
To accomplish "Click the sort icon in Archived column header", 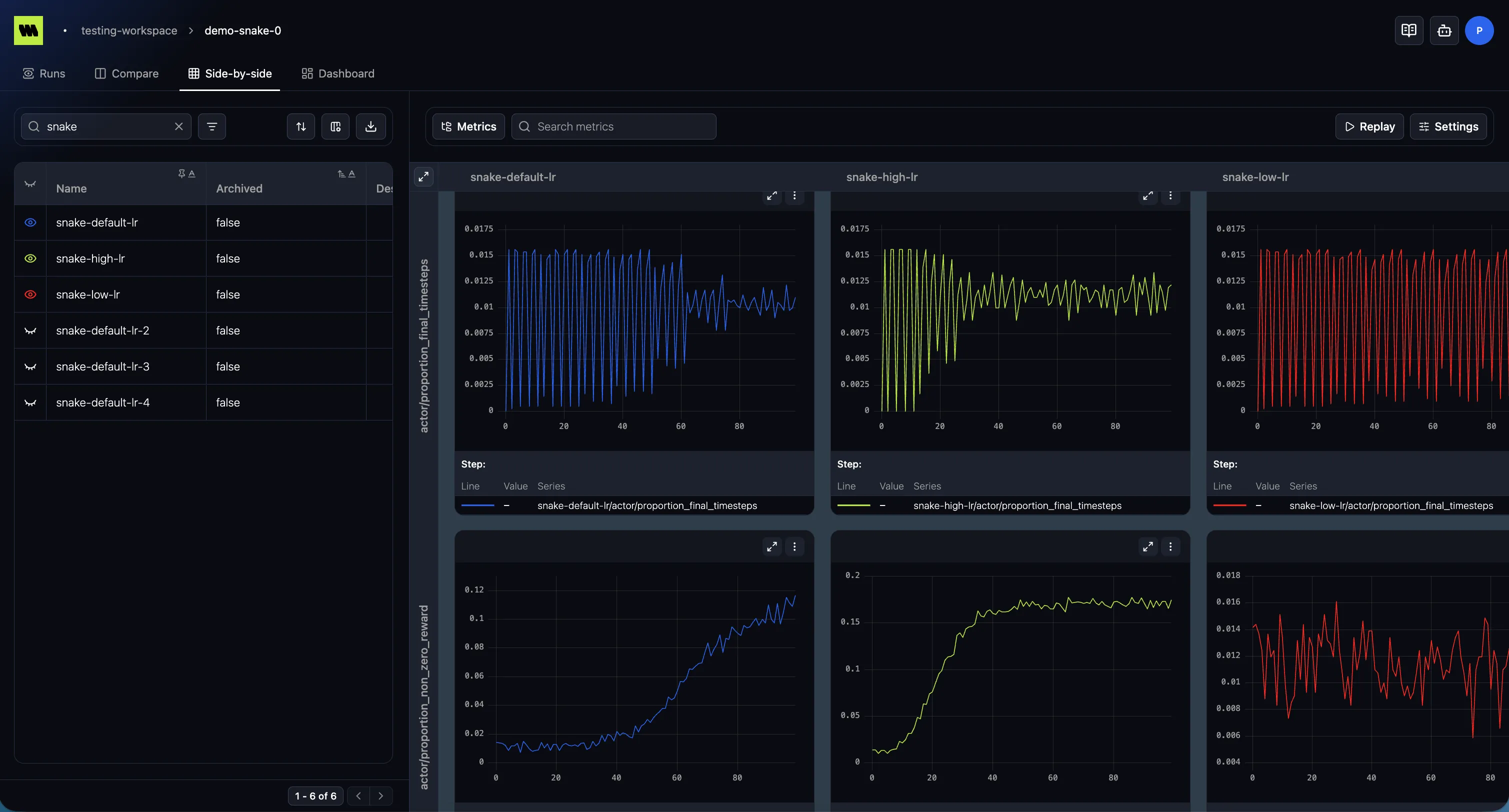I will 341,173.
